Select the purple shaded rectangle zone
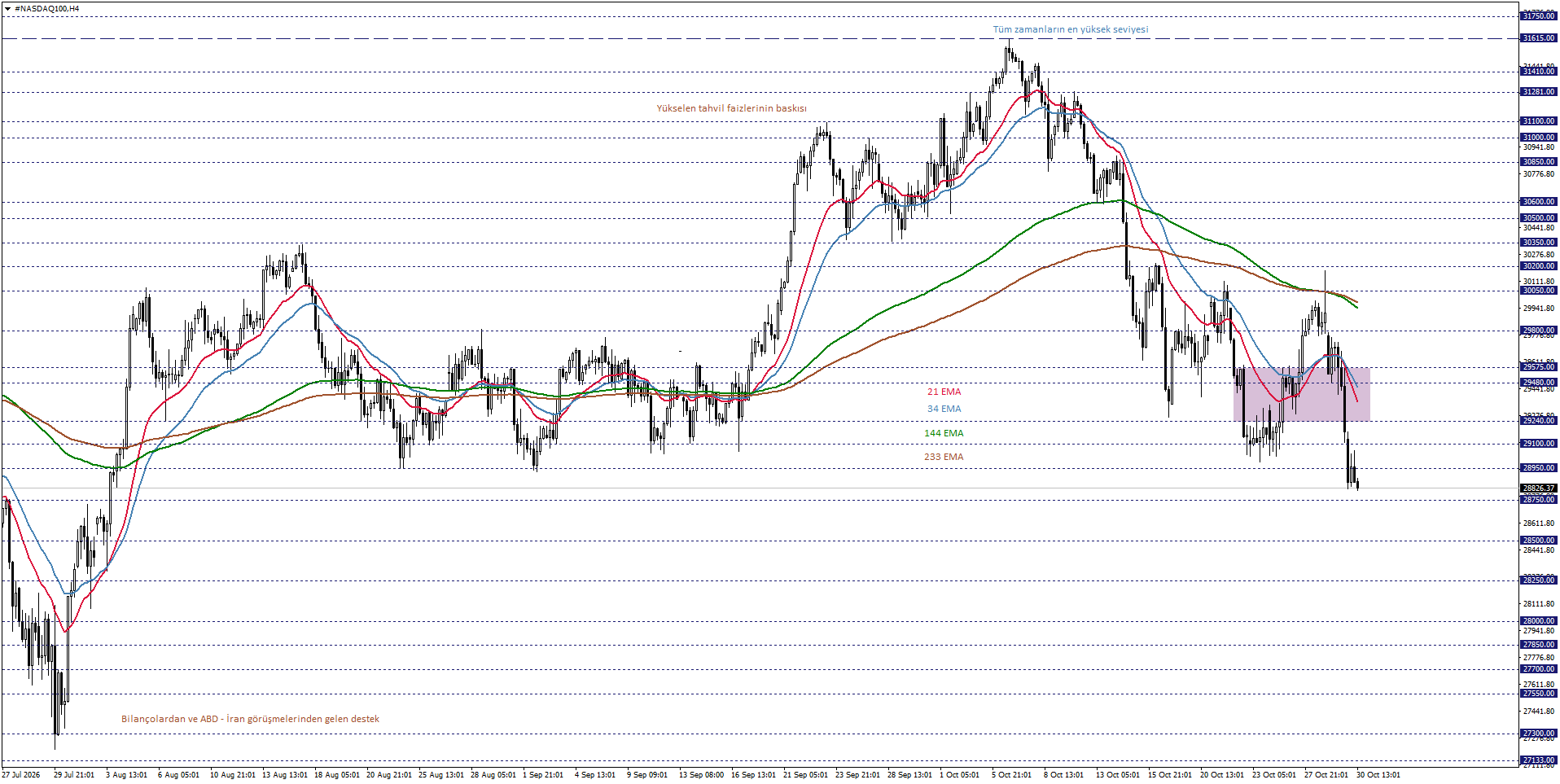This screenshot has height=784, width=1560. click(x=1301, y=394)
